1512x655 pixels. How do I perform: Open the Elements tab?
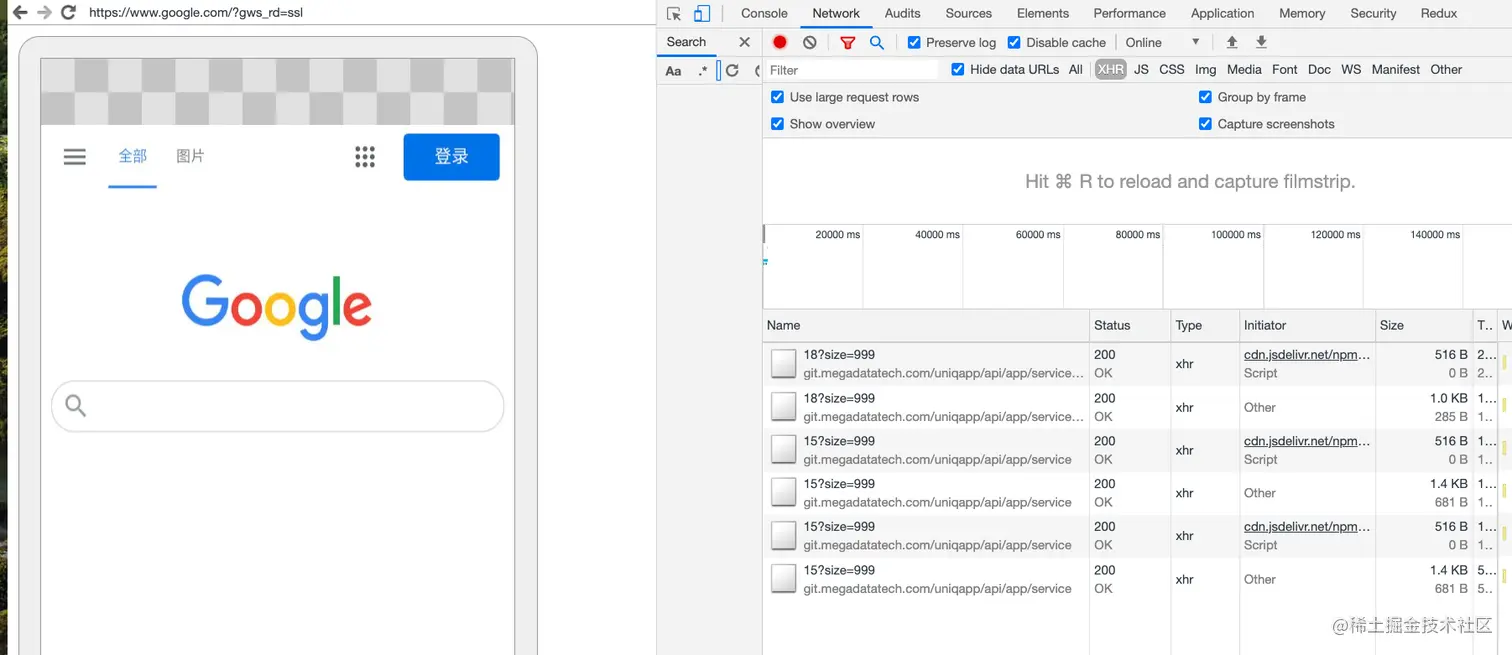[x=1043, y=13]
